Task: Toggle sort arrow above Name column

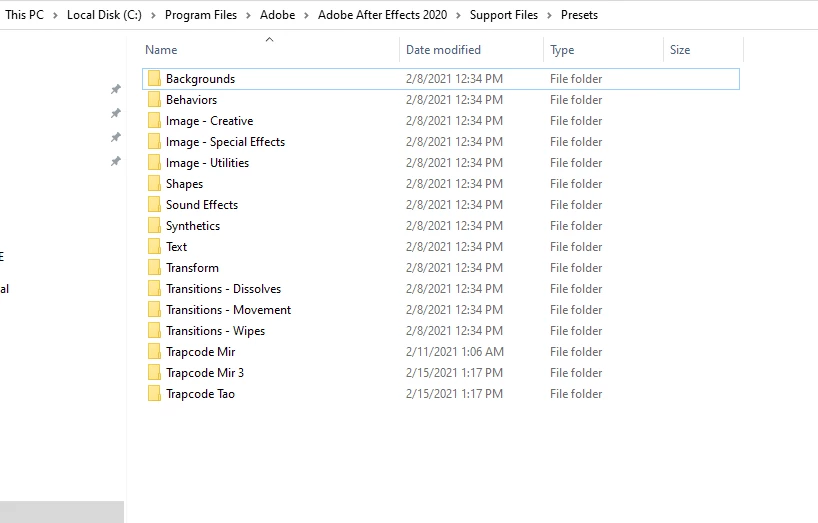Action: pos(270,40)
